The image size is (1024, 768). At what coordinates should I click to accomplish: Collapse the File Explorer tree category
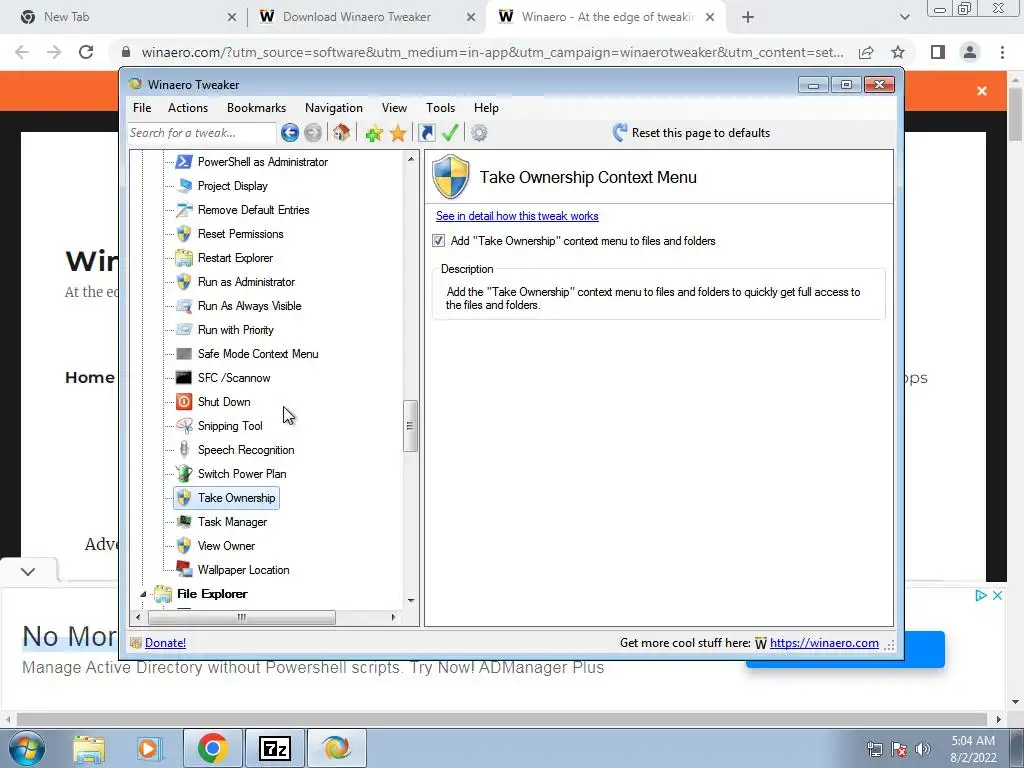point(143,594)
